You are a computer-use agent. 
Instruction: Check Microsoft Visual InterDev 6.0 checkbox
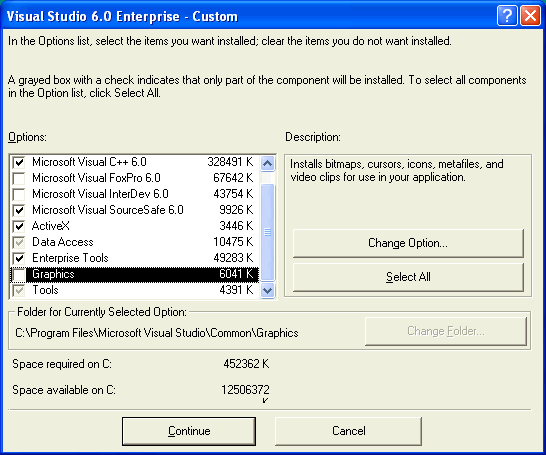click(19, 194)
